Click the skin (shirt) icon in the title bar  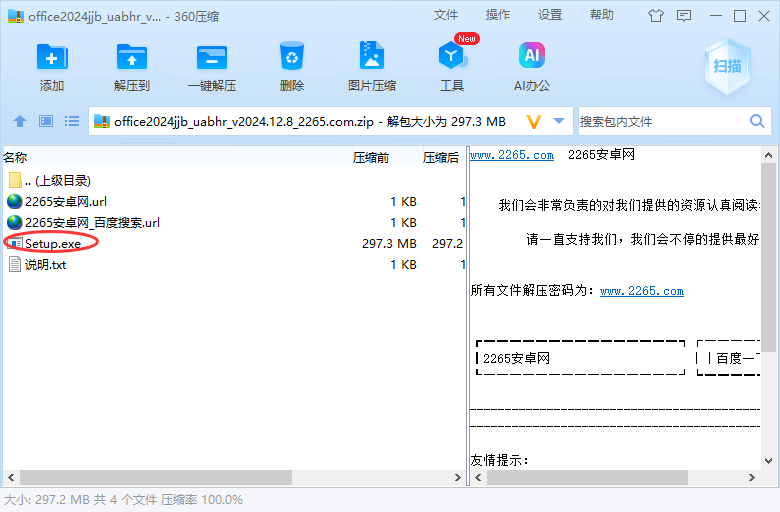(656, 16)
